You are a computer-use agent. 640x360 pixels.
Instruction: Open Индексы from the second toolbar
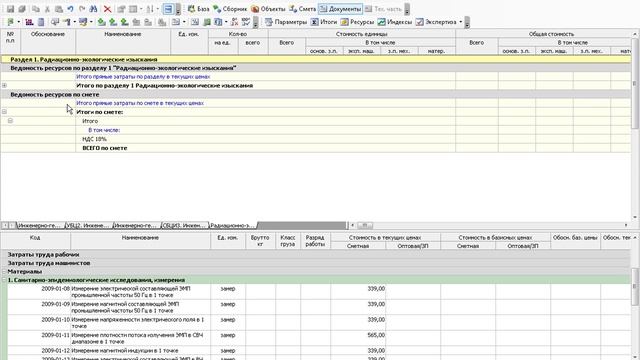pos(395,22)
